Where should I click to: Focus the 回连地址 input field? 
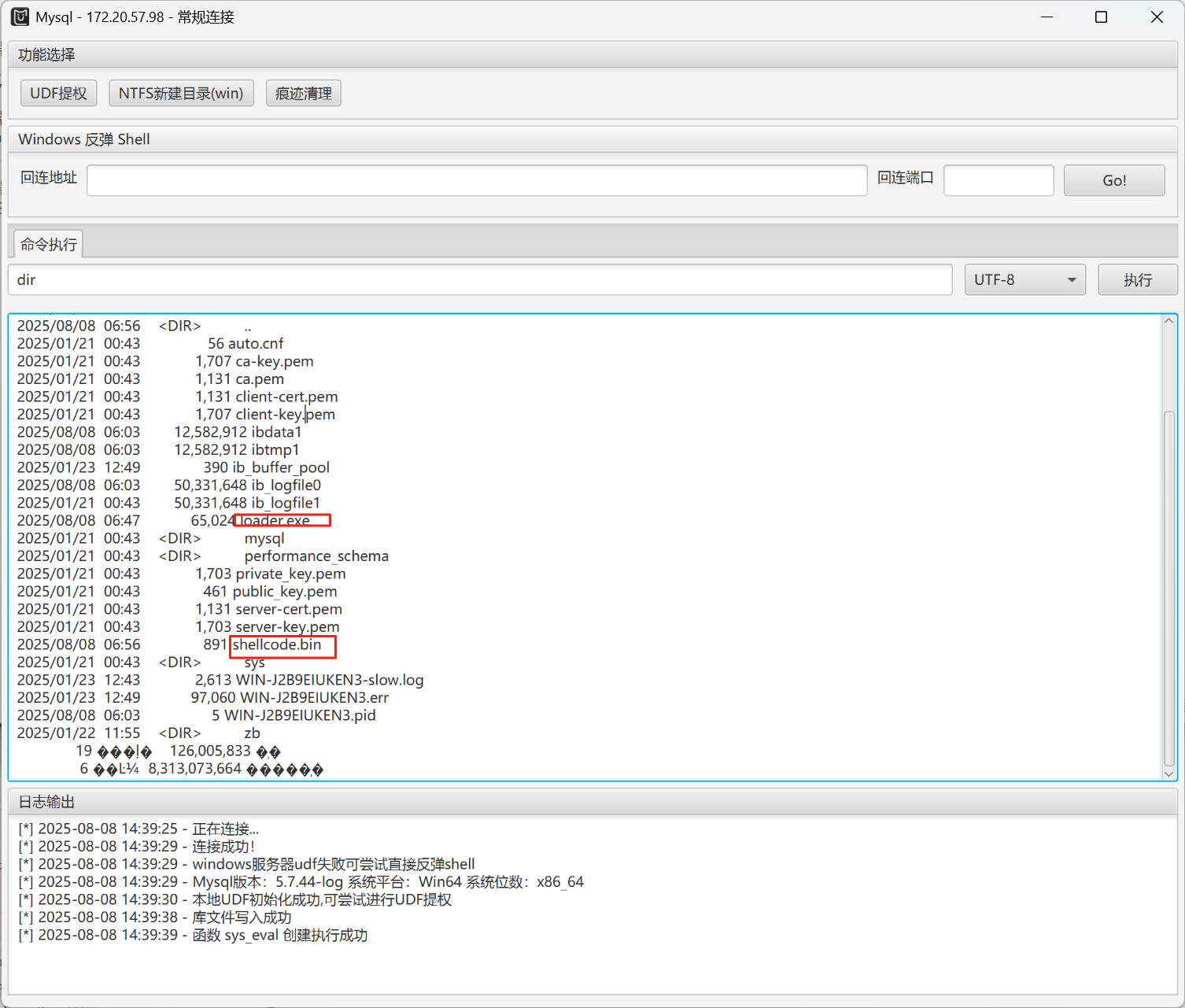pos(477,180)
